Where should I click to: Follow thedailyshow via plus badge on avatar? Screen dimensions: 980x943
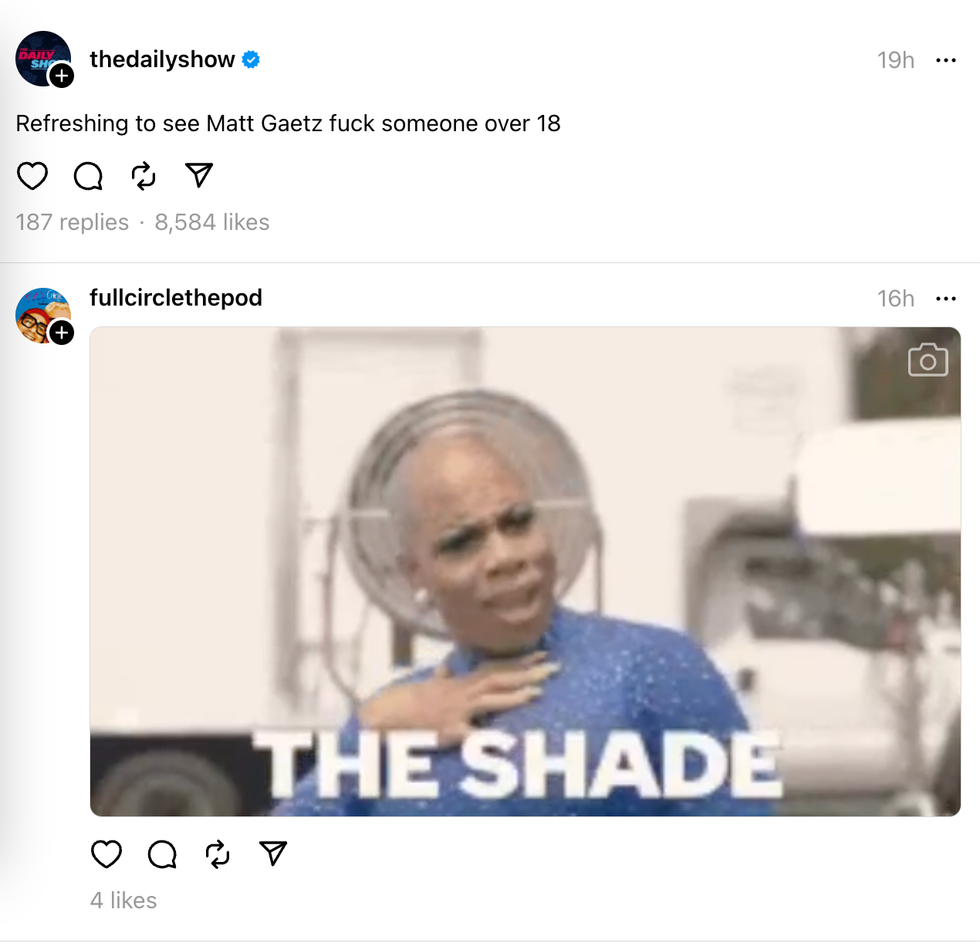tap(61, 76)
